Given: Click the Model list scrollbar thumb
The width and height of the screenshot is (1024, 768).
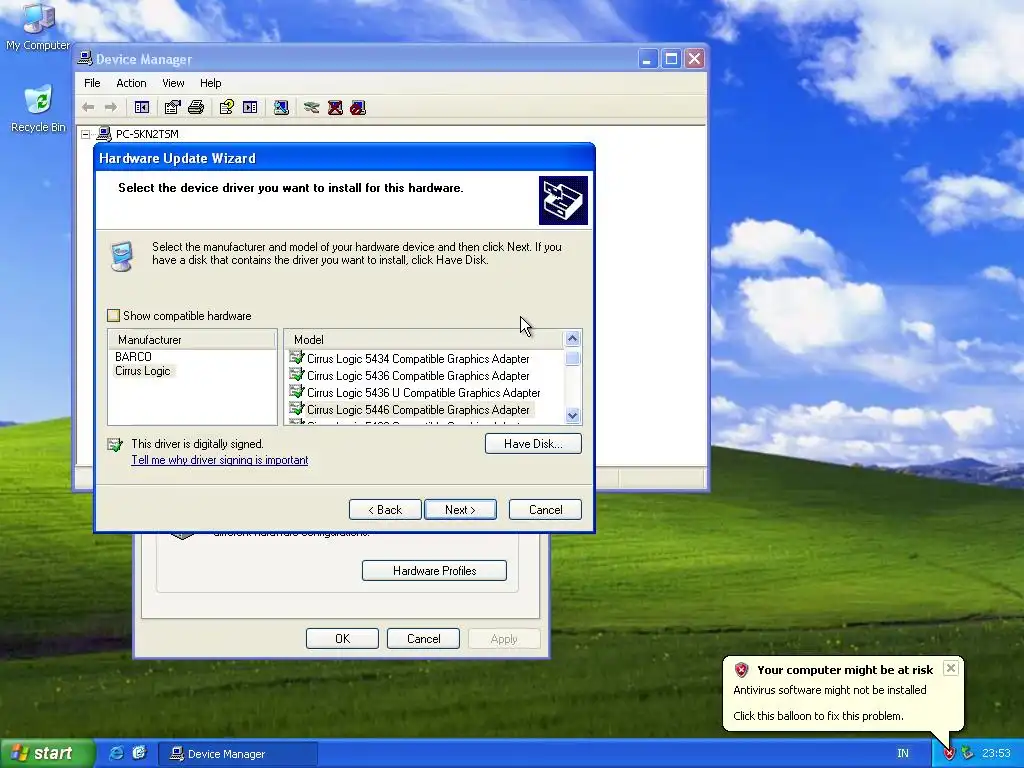Looking at the screenshot, I should point(573,358).
